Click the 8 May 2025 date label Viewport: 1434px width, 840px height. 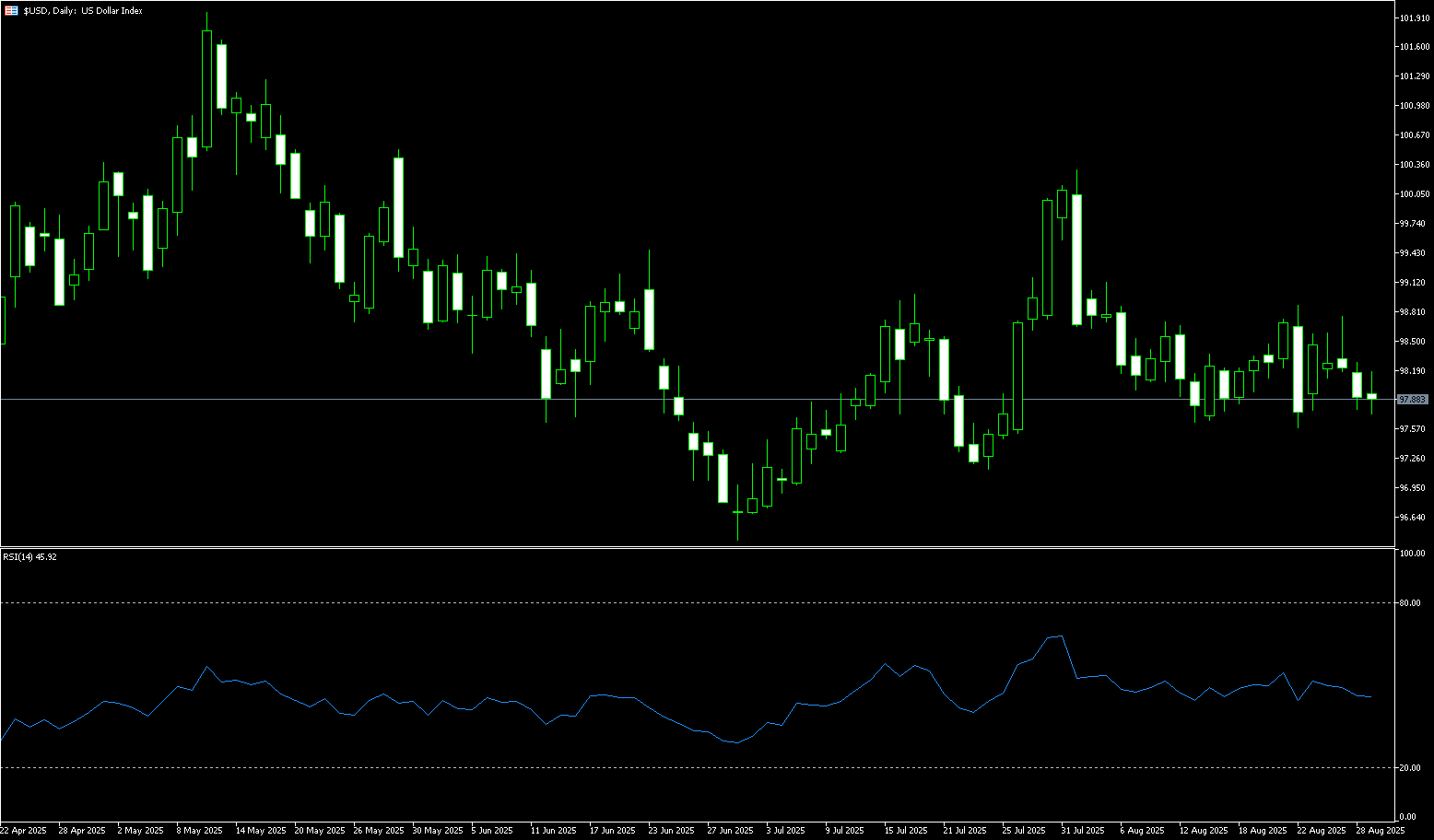point(200,831)
